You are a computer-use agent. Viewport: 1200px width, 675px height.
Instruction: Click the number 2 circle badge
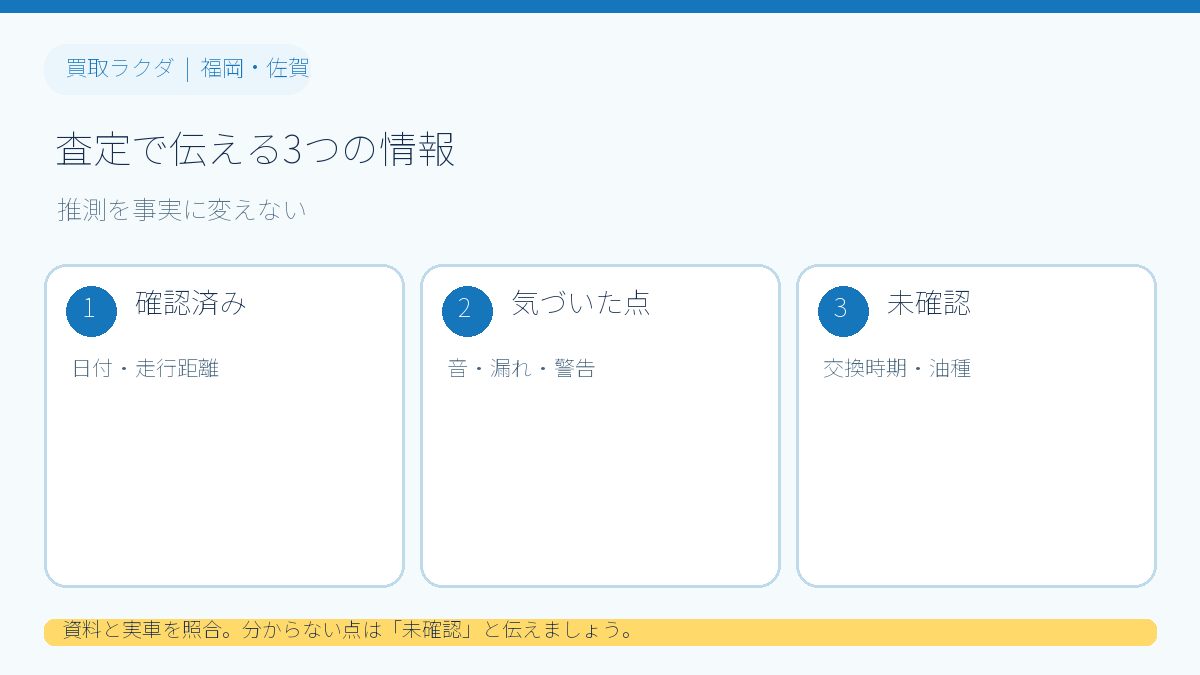tap(467, 311)
